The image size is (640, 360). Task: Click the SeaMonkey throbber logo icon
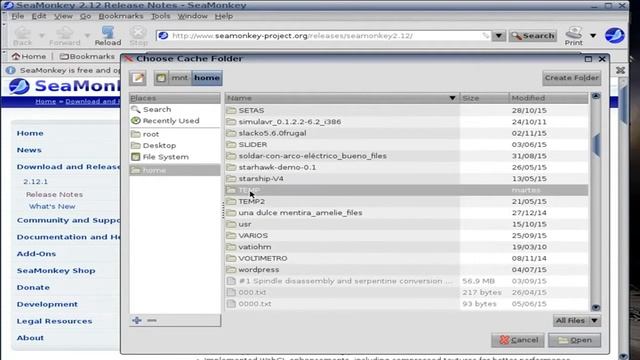(x=615, y=36)
